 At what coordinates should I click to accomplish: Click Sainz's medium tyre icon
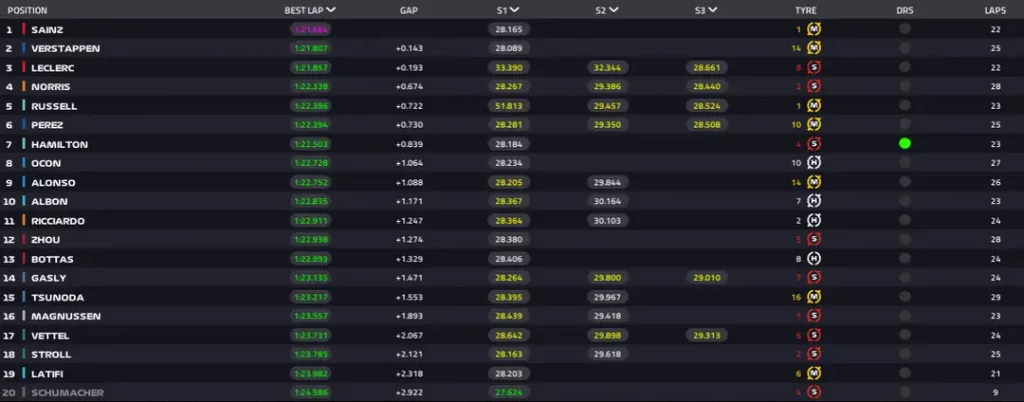814,29
